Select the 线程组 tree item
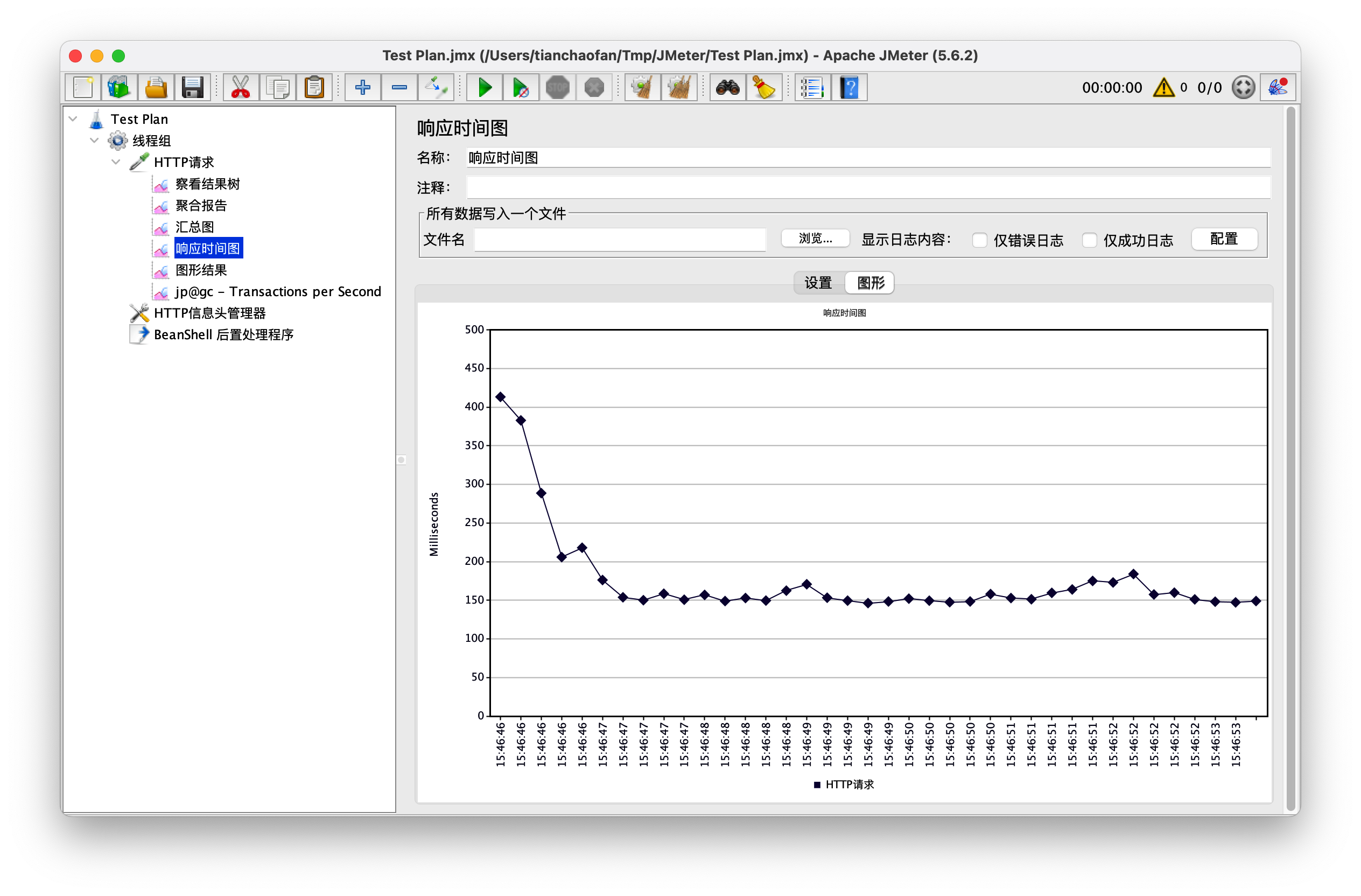 (x=151, y=141)
